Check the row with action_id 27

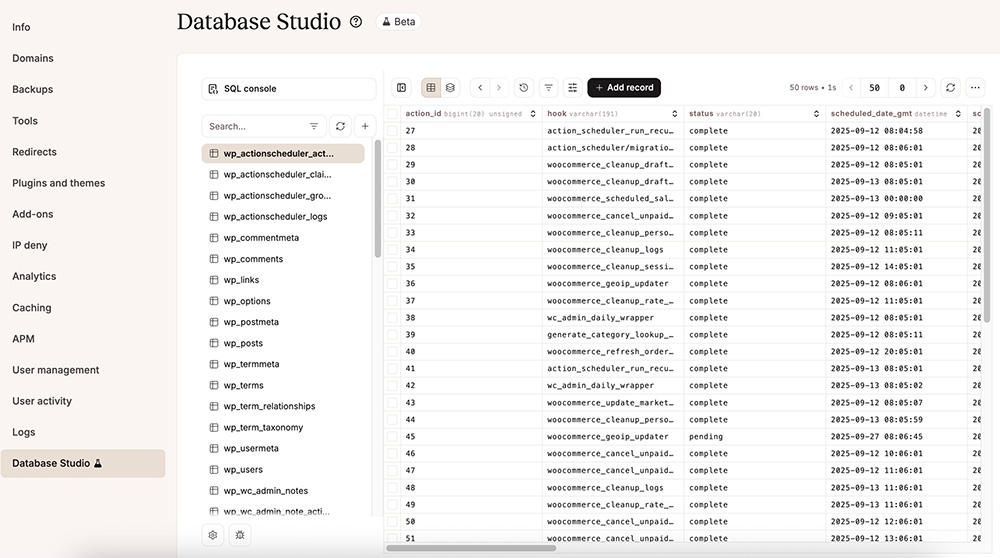[392, 131]
